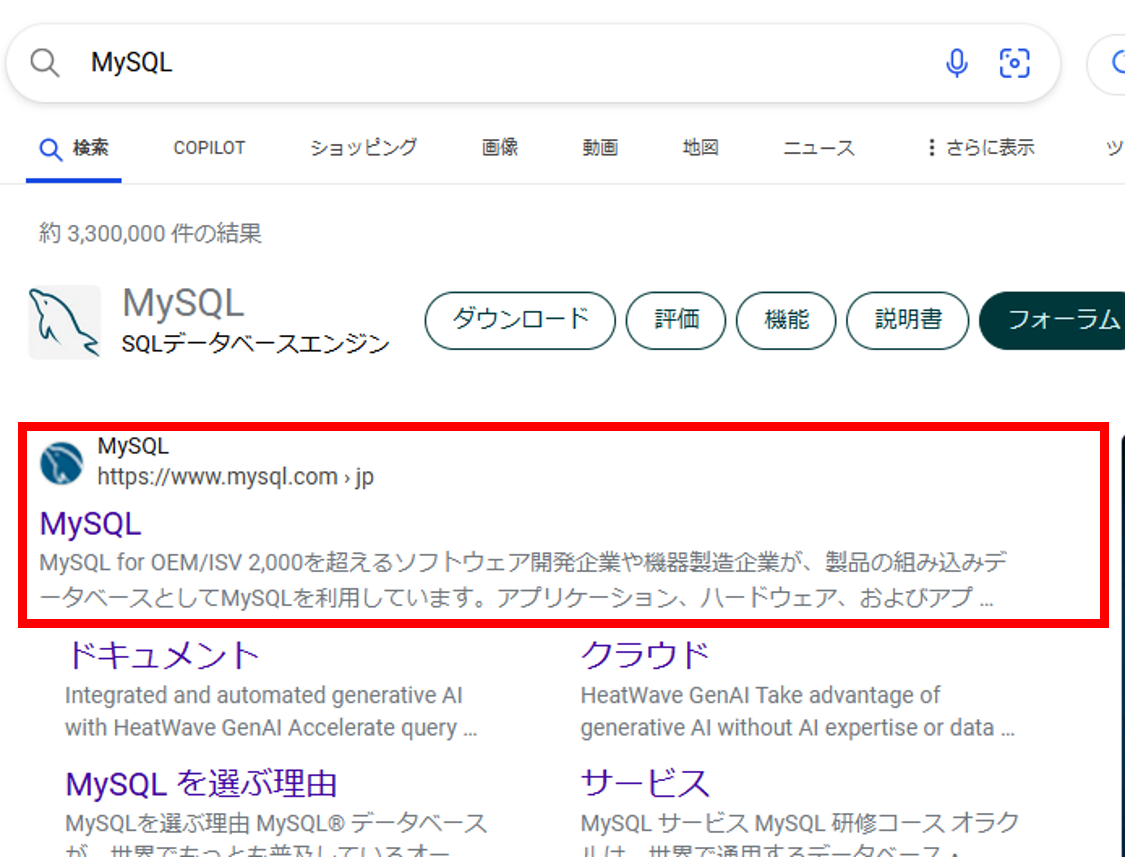The width and height of the screenshot is (1125, 857).
Task: Click the MySQL site favicon in the result
Action: tap(60, 462)
